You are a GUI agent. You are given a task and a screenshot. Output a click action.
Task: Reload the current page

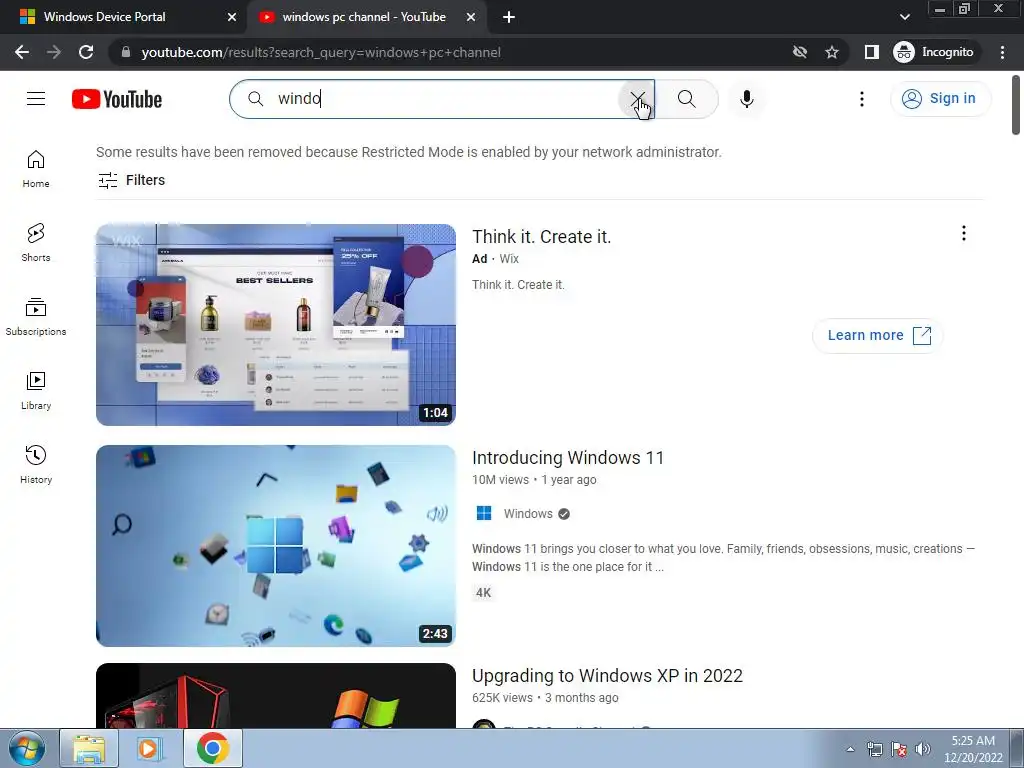tap(86, 52)
